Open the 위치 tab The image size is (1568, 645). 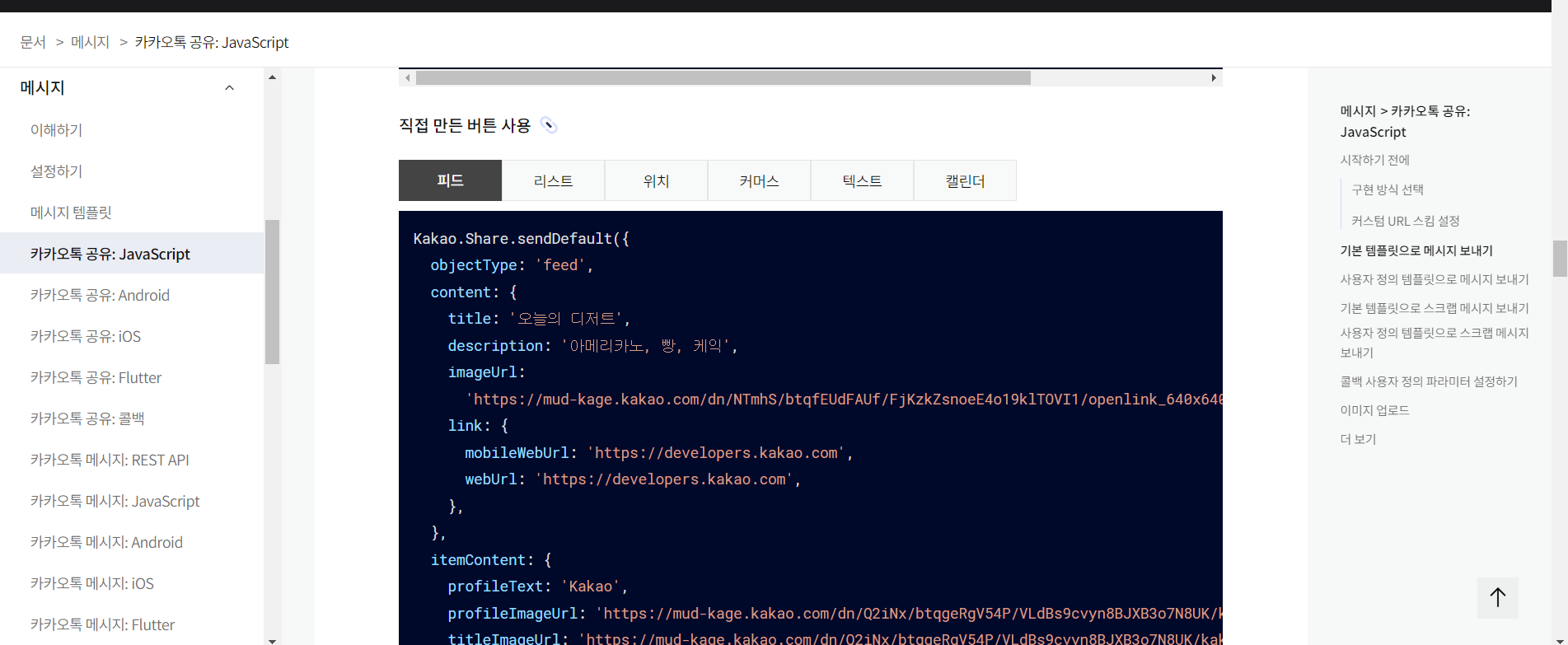[656, 180]
